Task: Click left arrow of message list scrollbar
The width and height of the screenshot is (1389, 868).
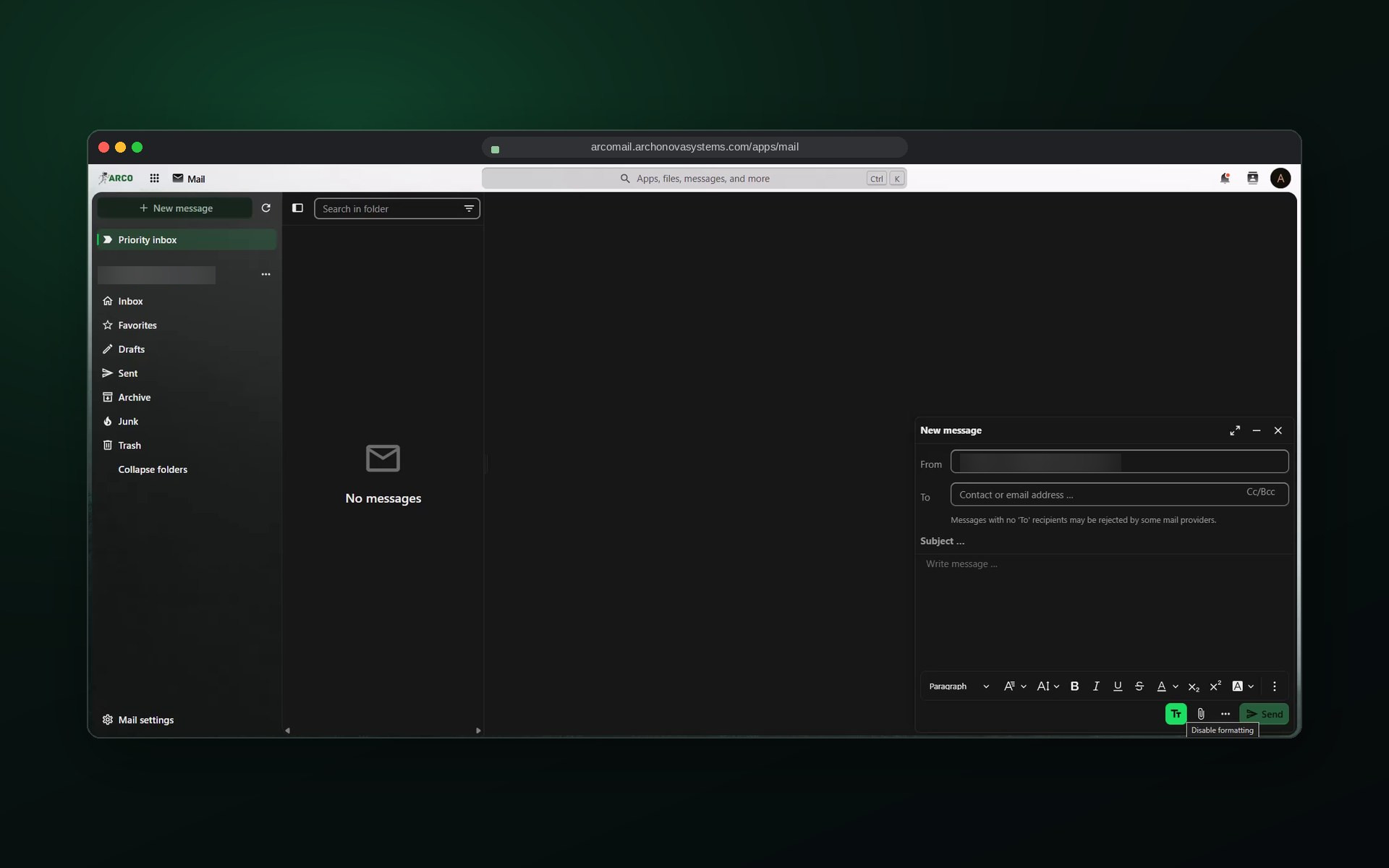Action: pyautogui.click(x=287, y=731)
